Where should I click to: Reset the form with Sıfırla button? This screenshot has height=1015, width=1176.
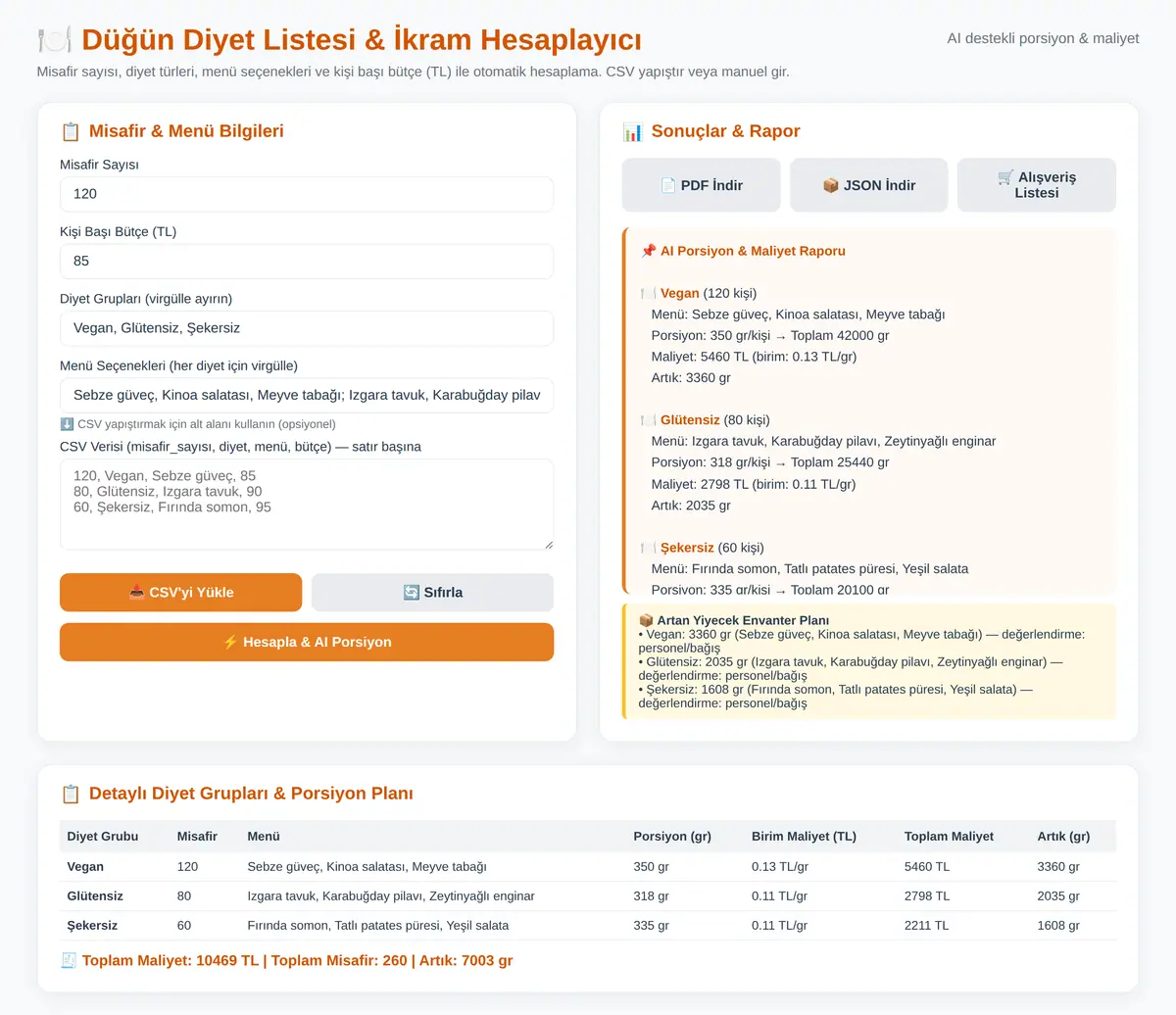[x=432, y=592]
